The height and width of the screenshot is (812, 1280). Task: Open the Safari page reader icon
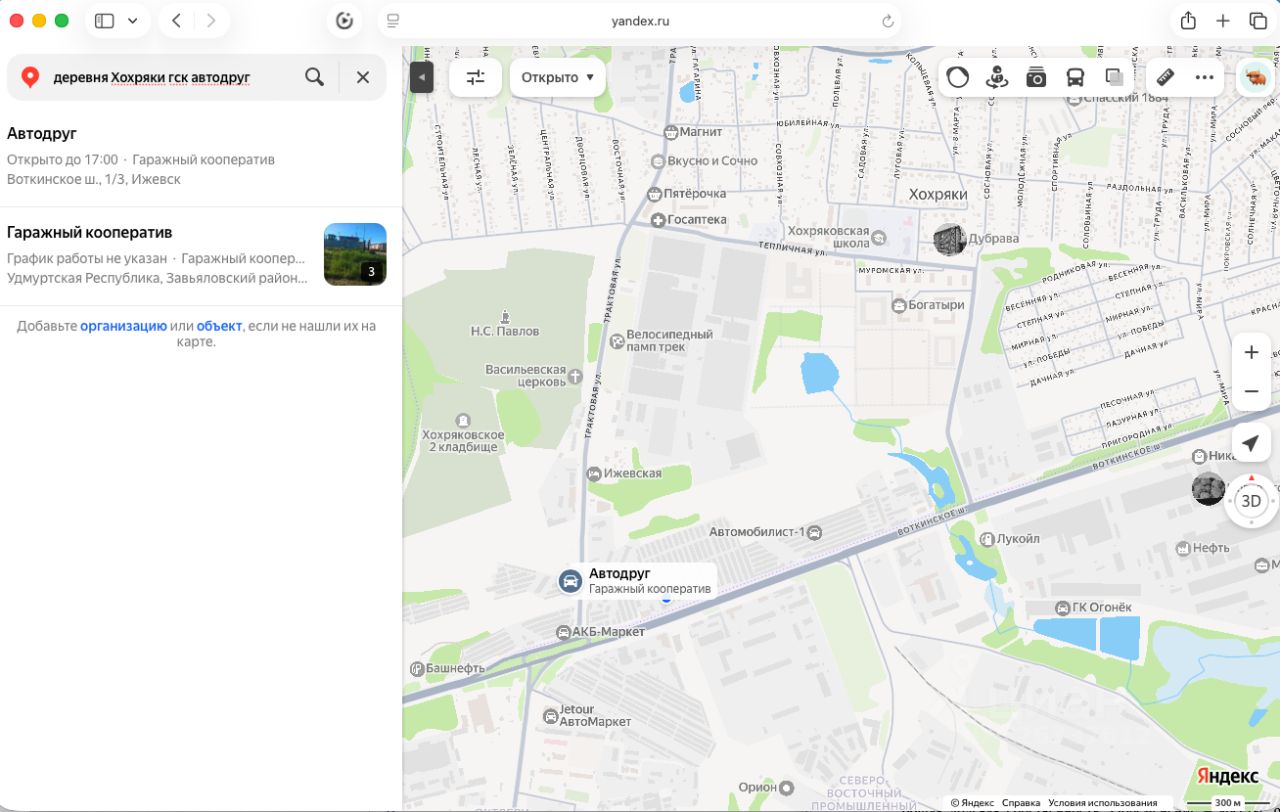click(393, 21)
